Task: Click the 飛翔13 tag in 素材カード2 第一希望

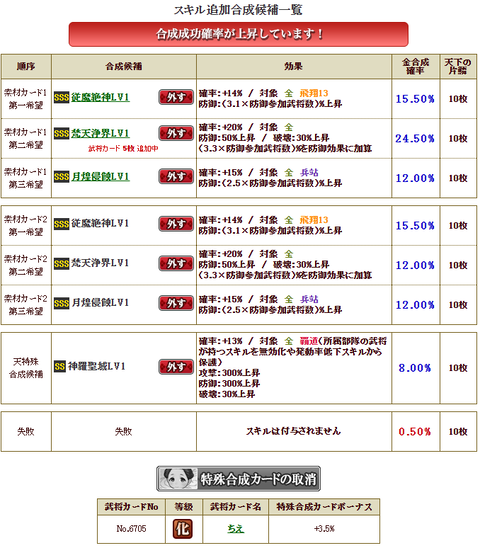Action: coord(314,220)
